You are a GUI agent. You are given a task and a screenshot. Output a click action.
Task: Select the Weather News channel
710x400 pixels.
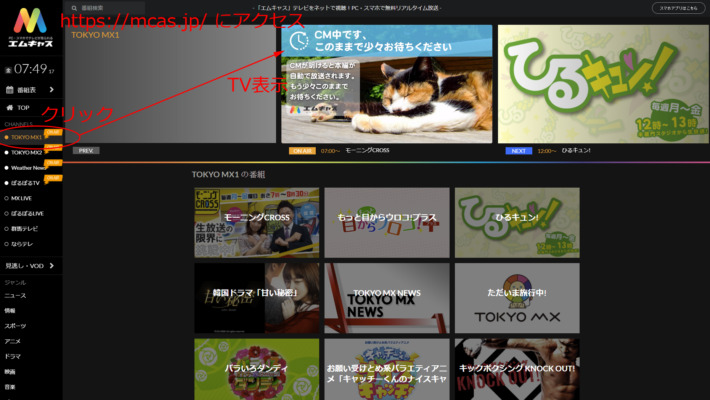click(29, 168)
